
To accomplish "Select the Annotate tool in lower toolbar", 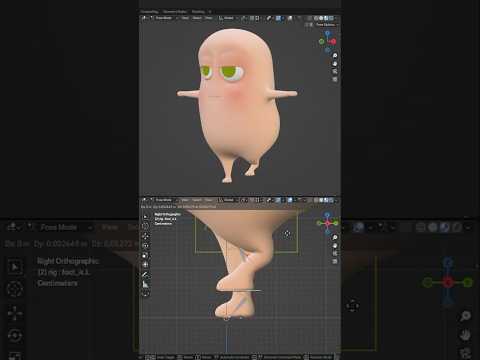I will pyautogui.click(x=145, y=275).
